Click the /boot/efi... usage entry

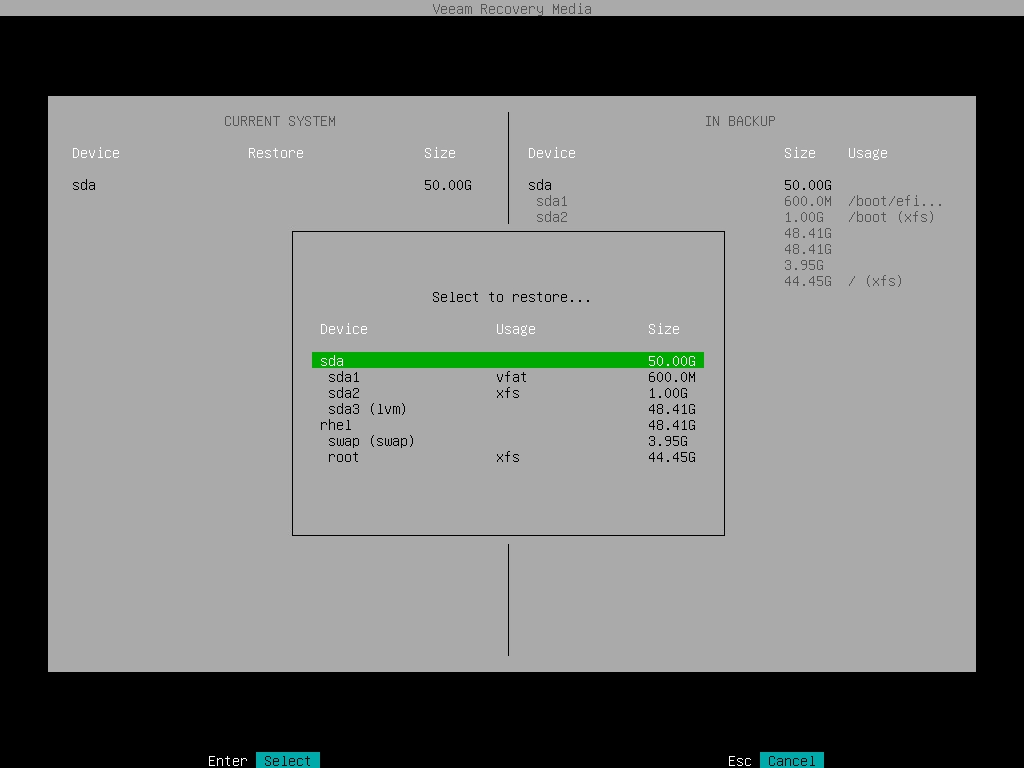click(x=895, y=201)
